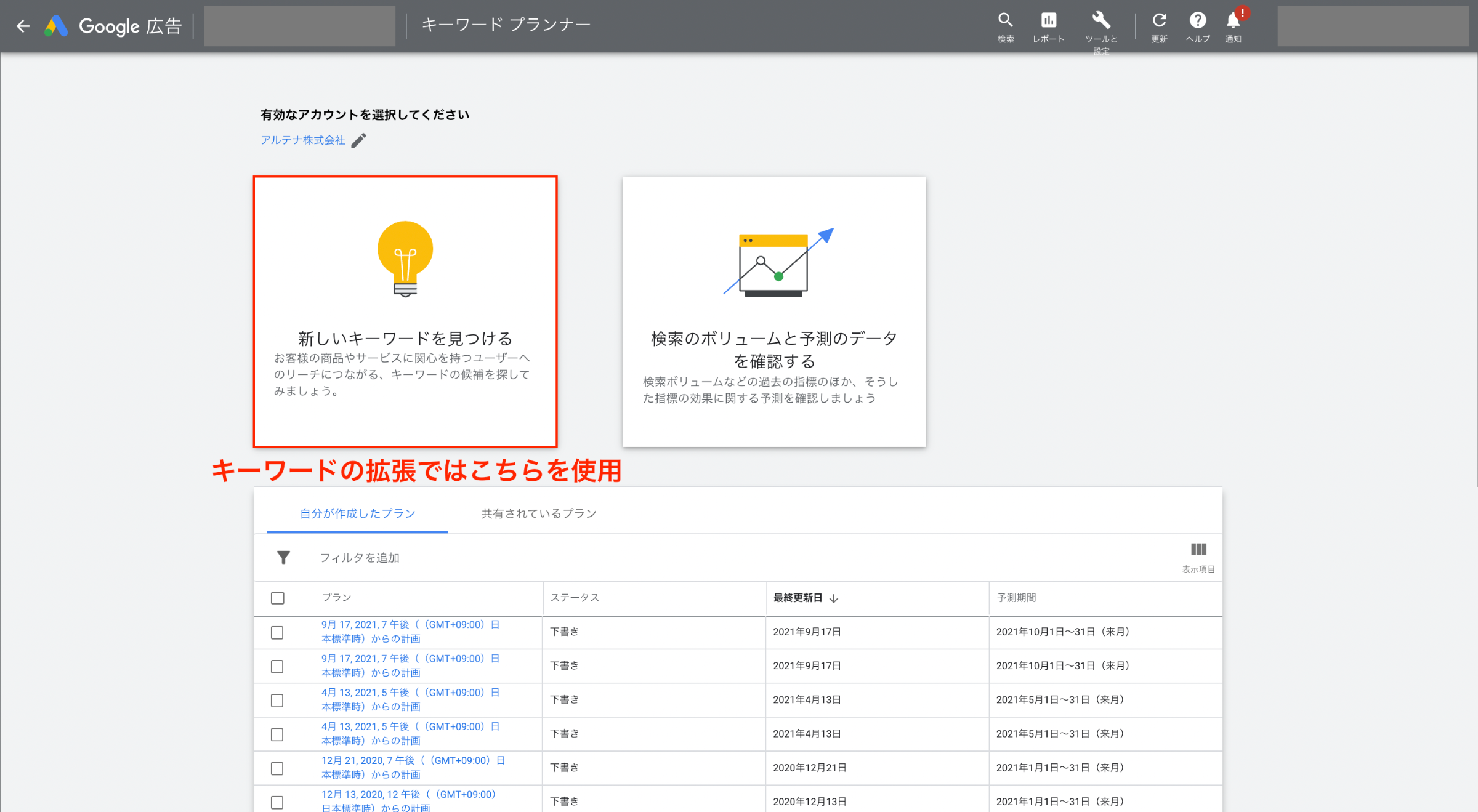Click the キーワード プランナー title
Viewport: 1478px width, 812px height.
(x=506, y=25)
